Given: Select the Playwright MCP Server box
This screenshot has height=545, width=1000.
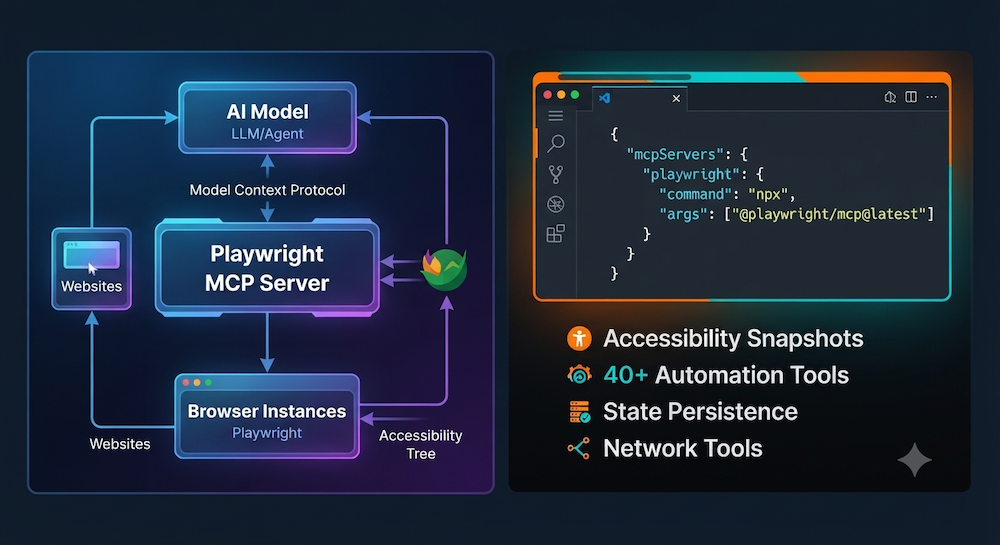Looking at the screenshot, I should click(x=267, y=268).
